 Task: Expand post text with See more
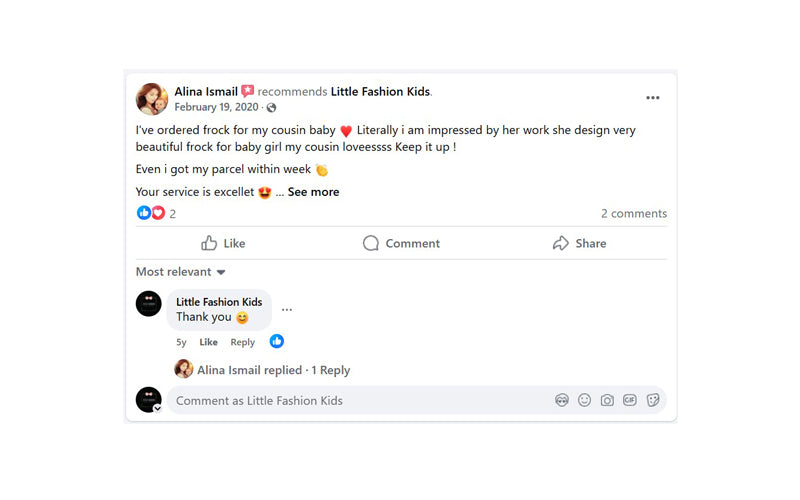coord(313,192)
